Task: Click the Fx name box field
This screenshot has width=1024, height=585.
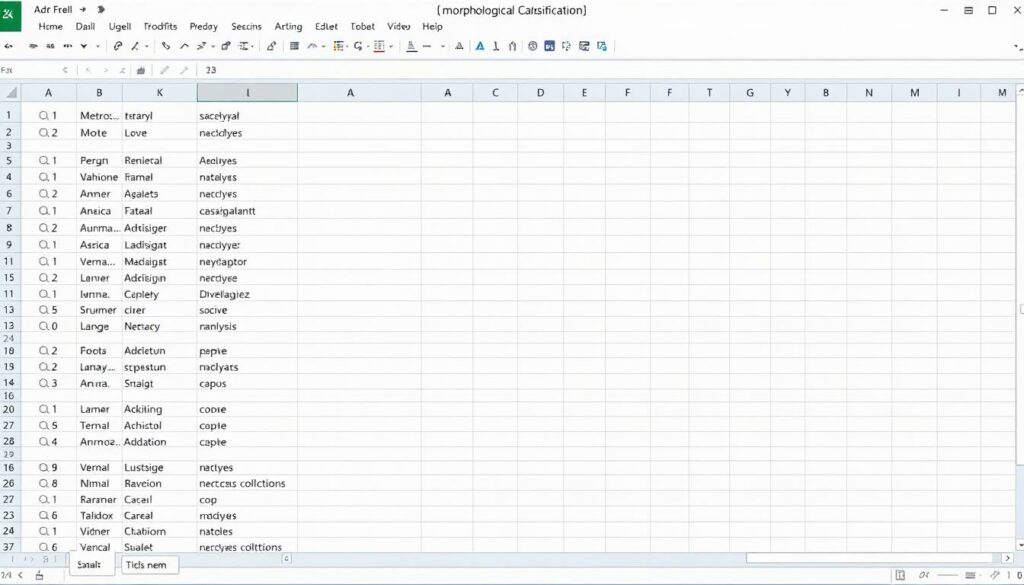Action: pyautogui.click(x=29, y=70)
